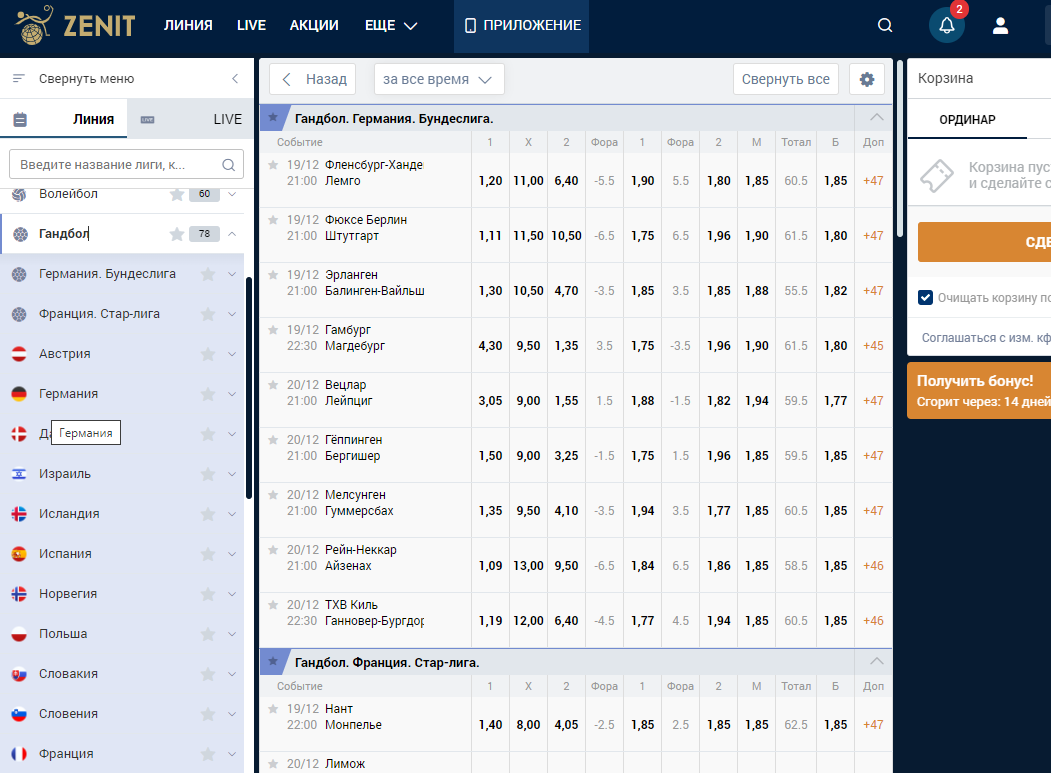Open notifications bell icon
Image resolution: width=1051 pixels, height=773 pixels.
coord(946,25)
